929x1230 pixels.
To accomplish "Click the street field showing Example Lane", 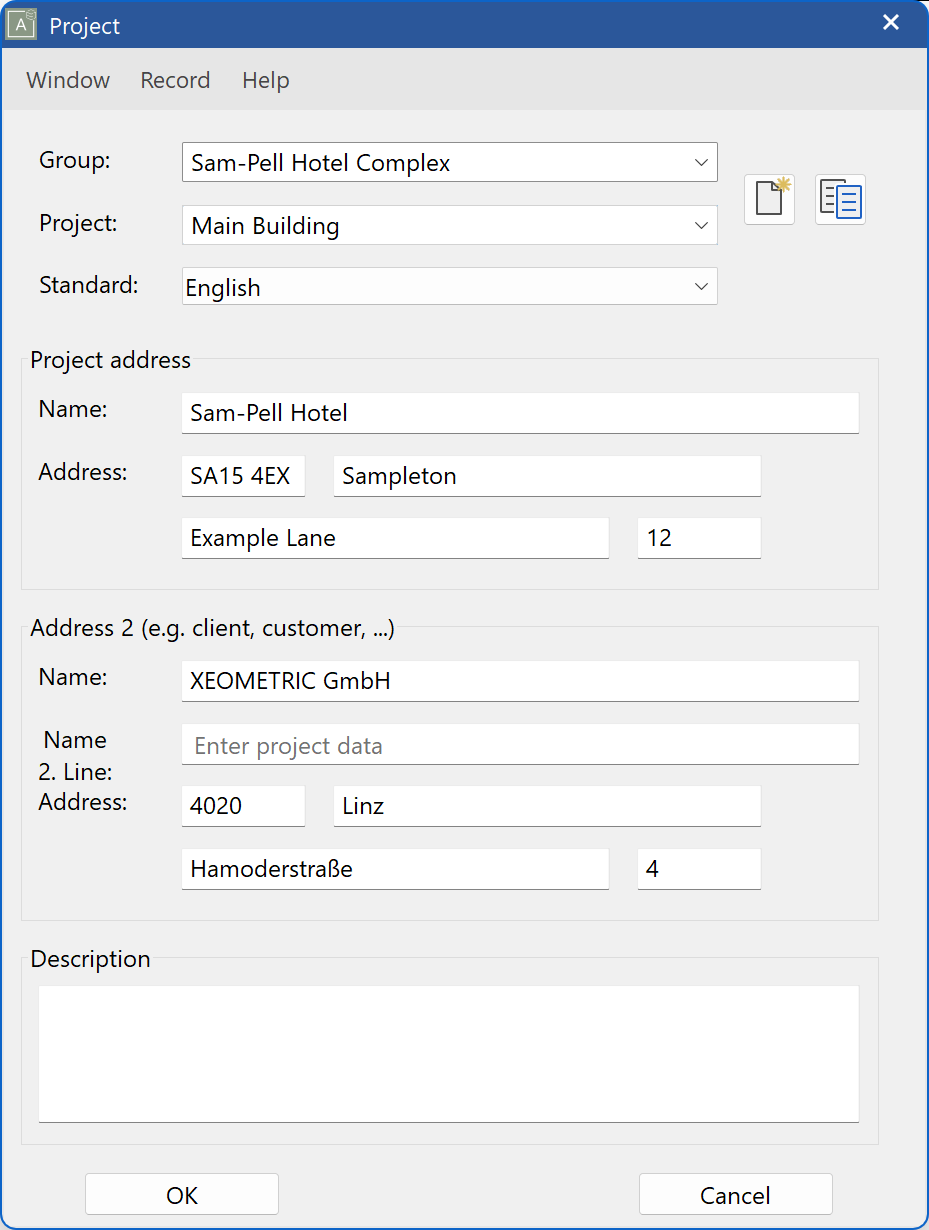I will [x=395, y=538].
